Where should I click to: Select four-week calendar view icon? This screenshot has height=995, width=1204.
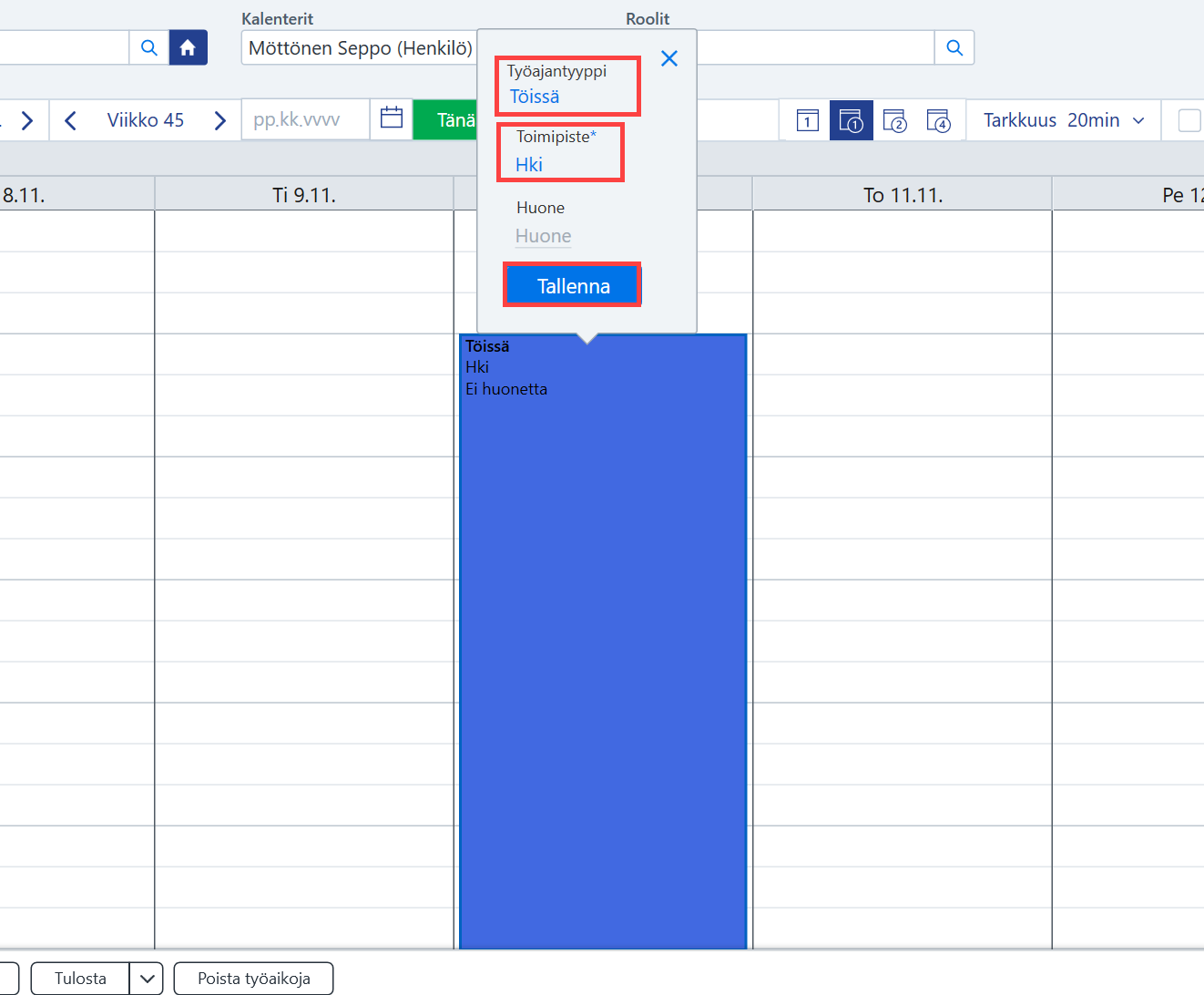(x=939, y=120)
